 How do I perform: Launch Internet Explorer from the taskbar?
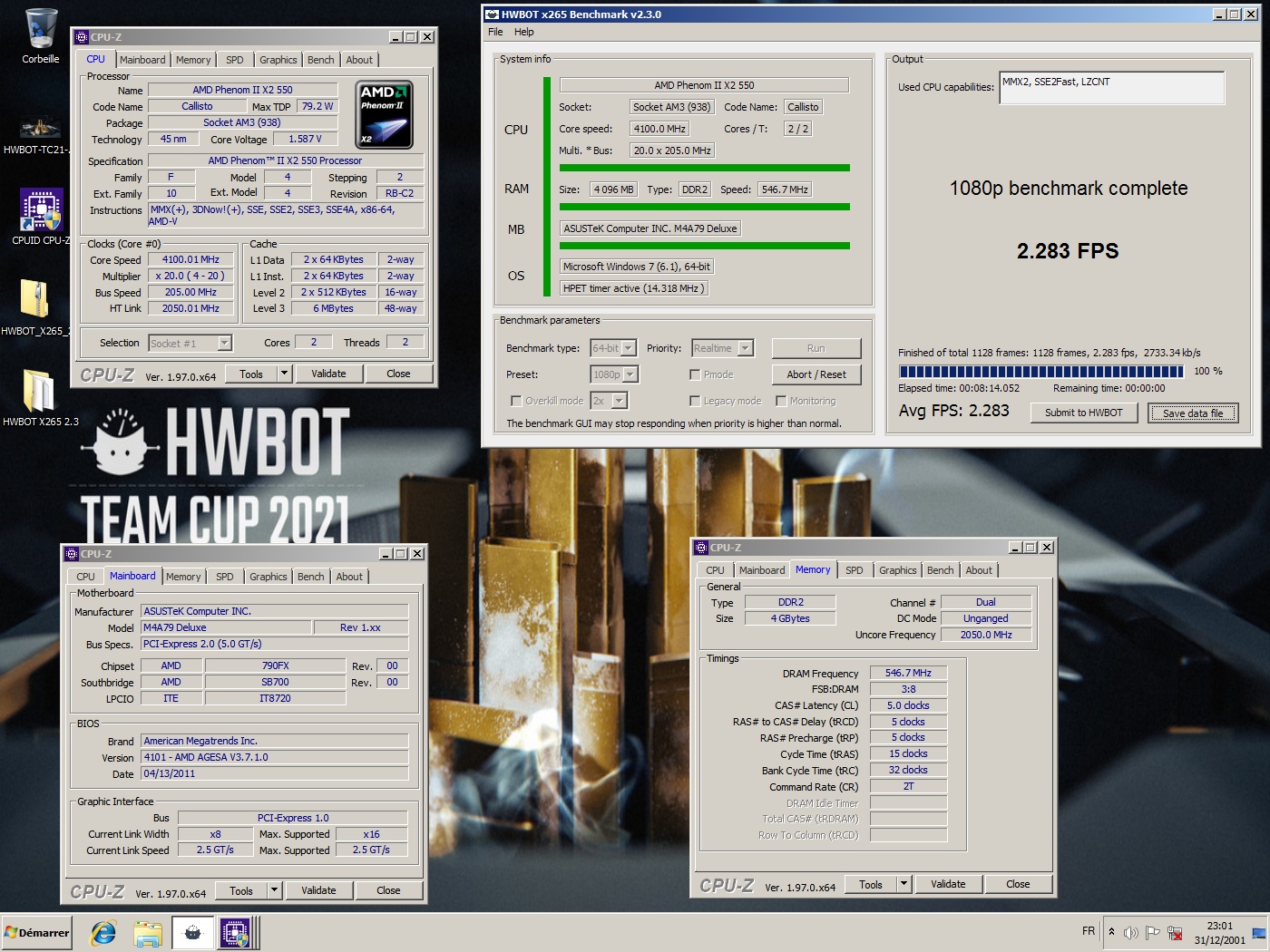pos(103,932)
